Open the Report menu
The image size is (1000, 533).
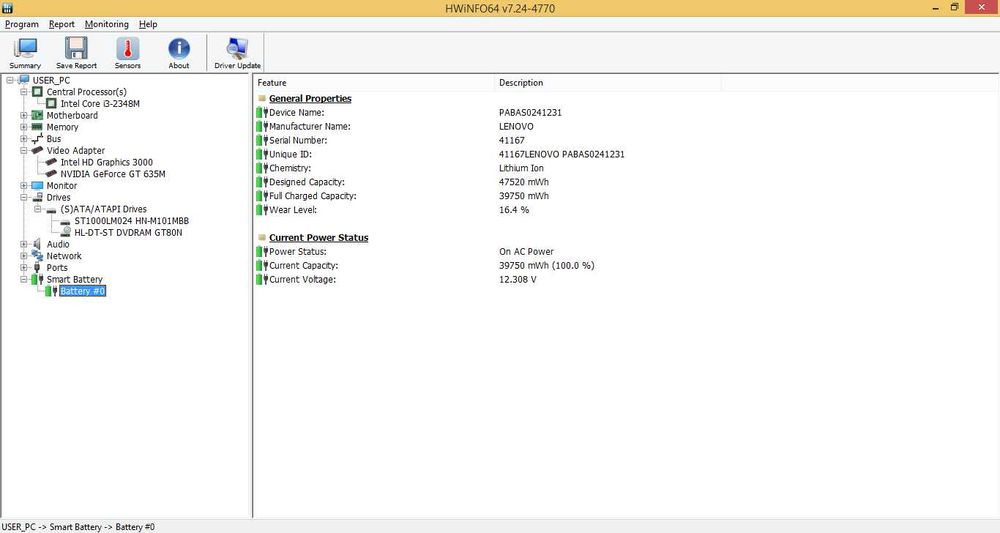[62, 24]
